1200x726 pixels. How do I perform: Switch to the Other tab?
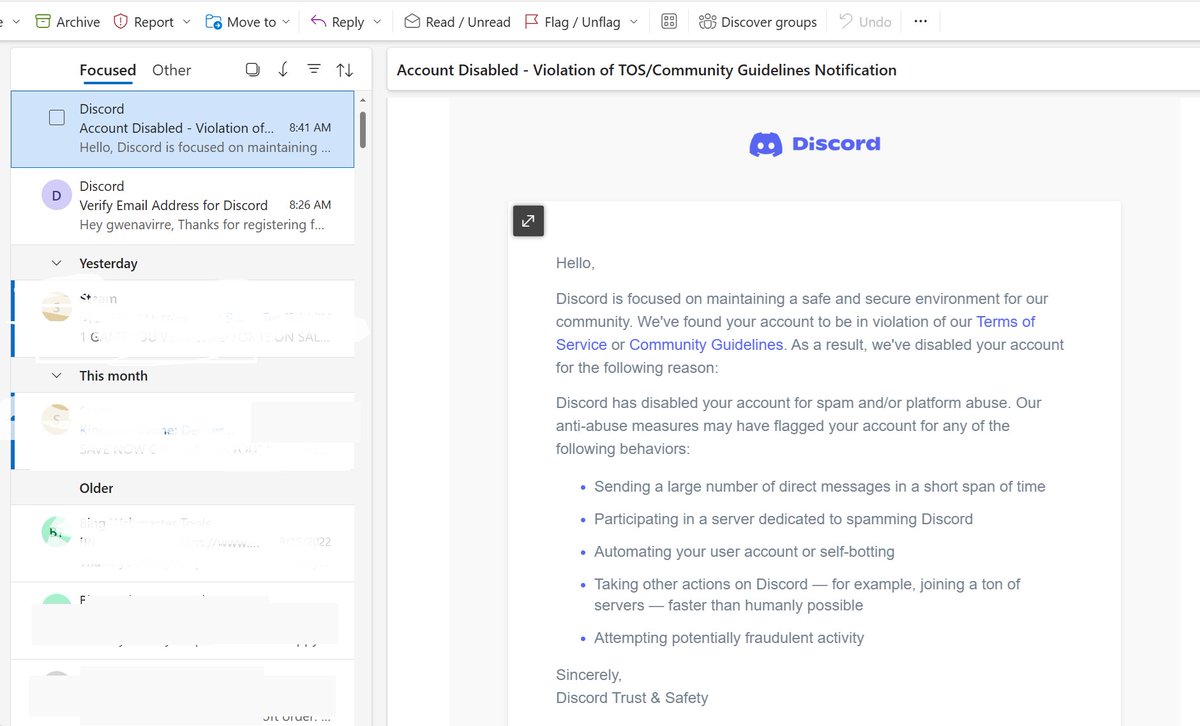tap(171, 70)
